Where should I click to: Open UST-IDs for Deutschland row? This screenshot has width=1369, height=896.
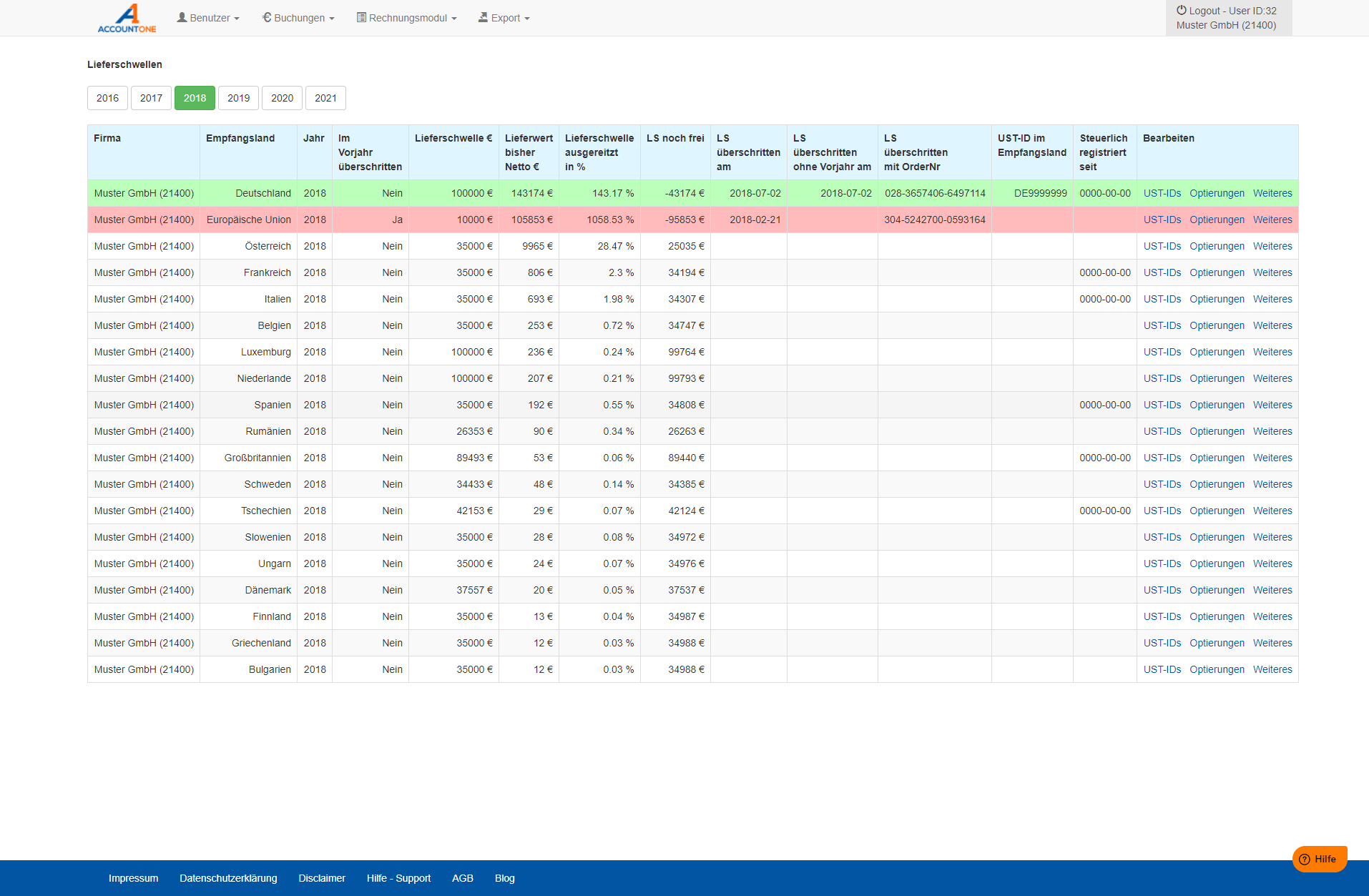click(1162, 193)
